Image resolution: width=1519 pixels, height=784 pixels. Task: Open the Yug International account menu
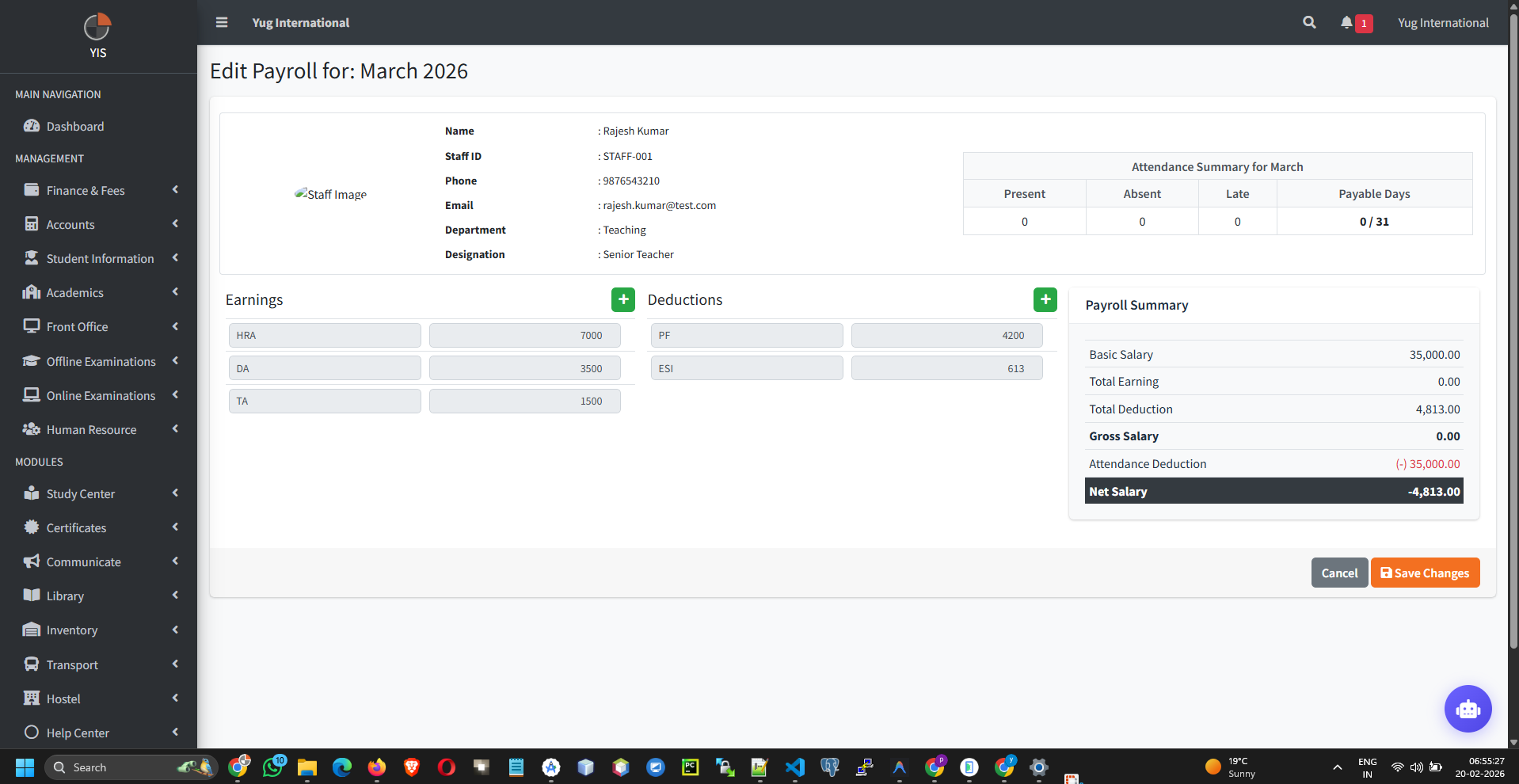[x=1442, y=22]
